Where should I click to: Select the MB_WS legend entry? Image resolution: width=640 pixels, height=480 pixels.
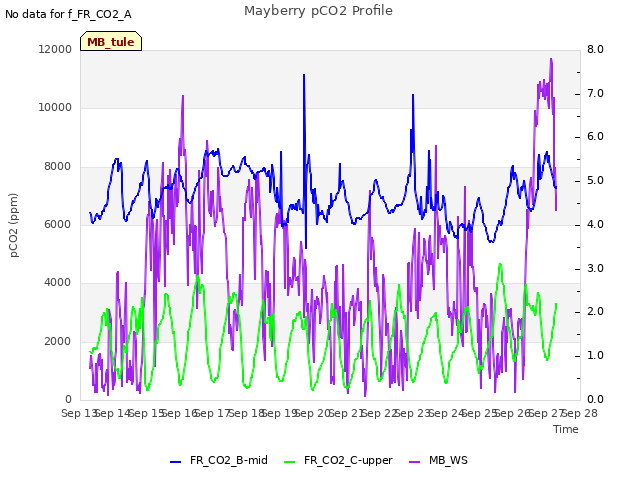[x=438, y=460]
